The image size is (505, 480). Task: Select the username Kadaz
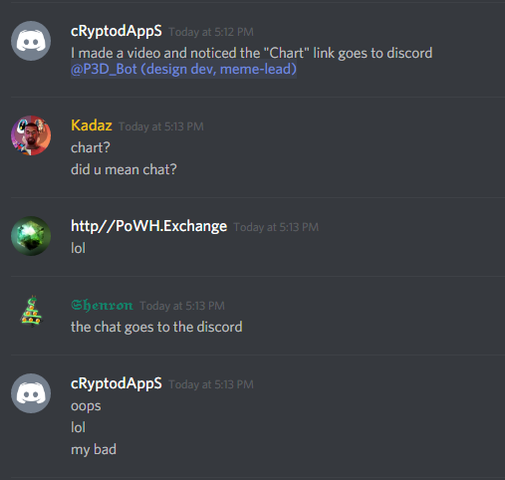point(91,126)
